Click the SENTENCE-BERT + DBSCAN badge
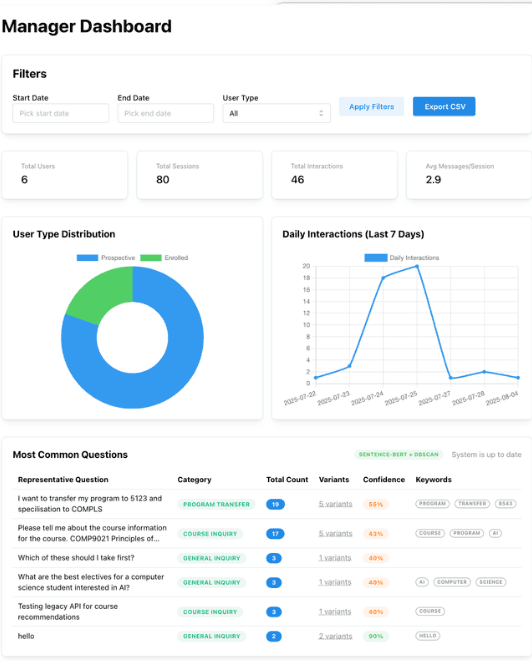Image resolution: width=532 pixels, height=661 pixels. (398, 454)
